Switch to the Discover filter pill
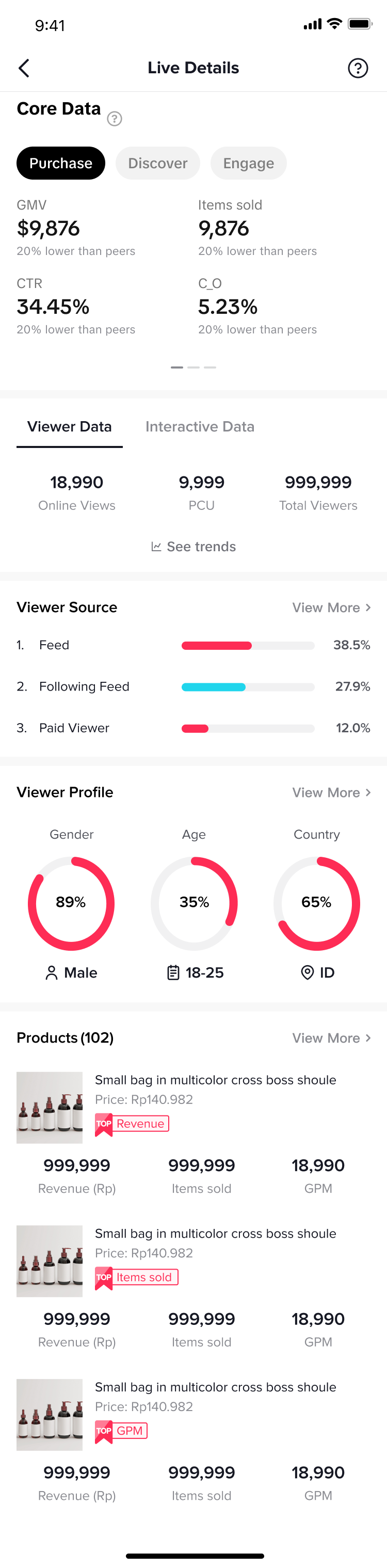This screenshot has width=387, height=1568. tap(157, 163)
